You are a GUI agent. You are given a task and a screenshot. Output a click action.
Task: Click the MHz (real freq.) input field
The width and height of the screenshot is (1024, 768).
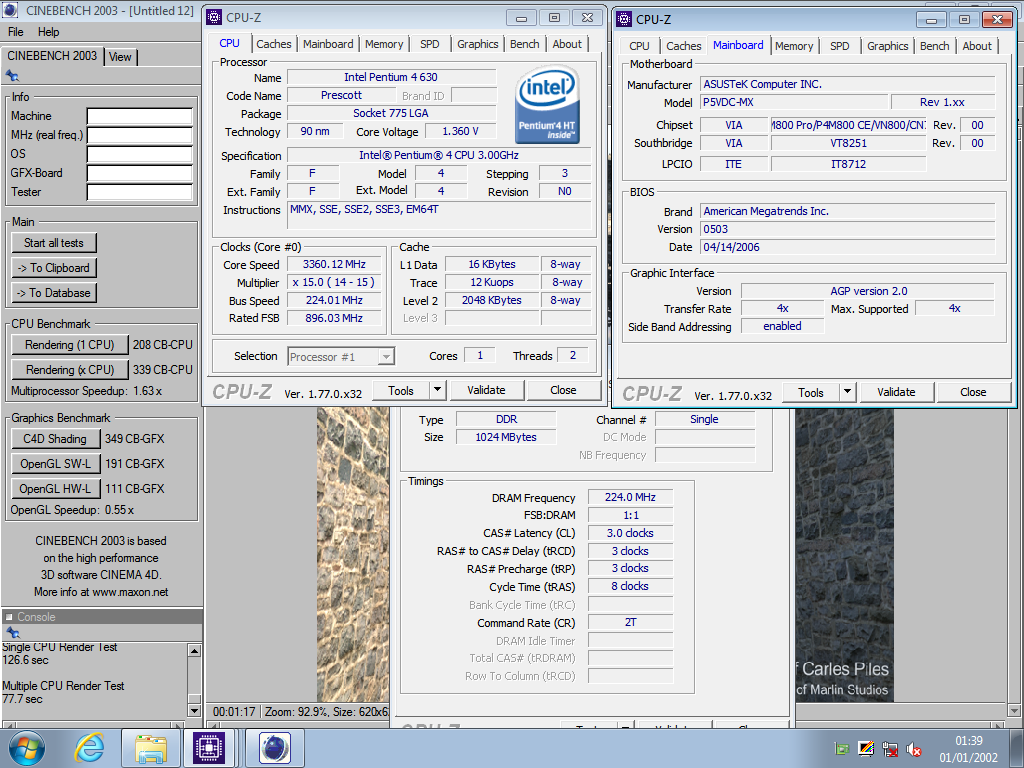(140, 135)
